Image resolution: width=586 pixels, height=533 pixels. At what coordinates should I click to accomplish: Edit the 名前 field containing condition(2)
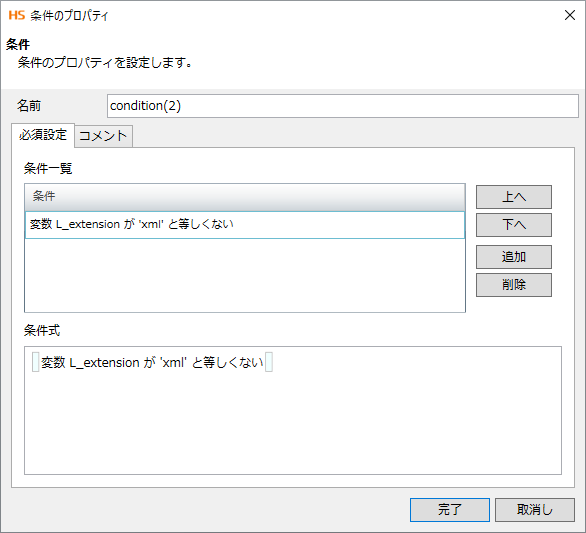343,106
